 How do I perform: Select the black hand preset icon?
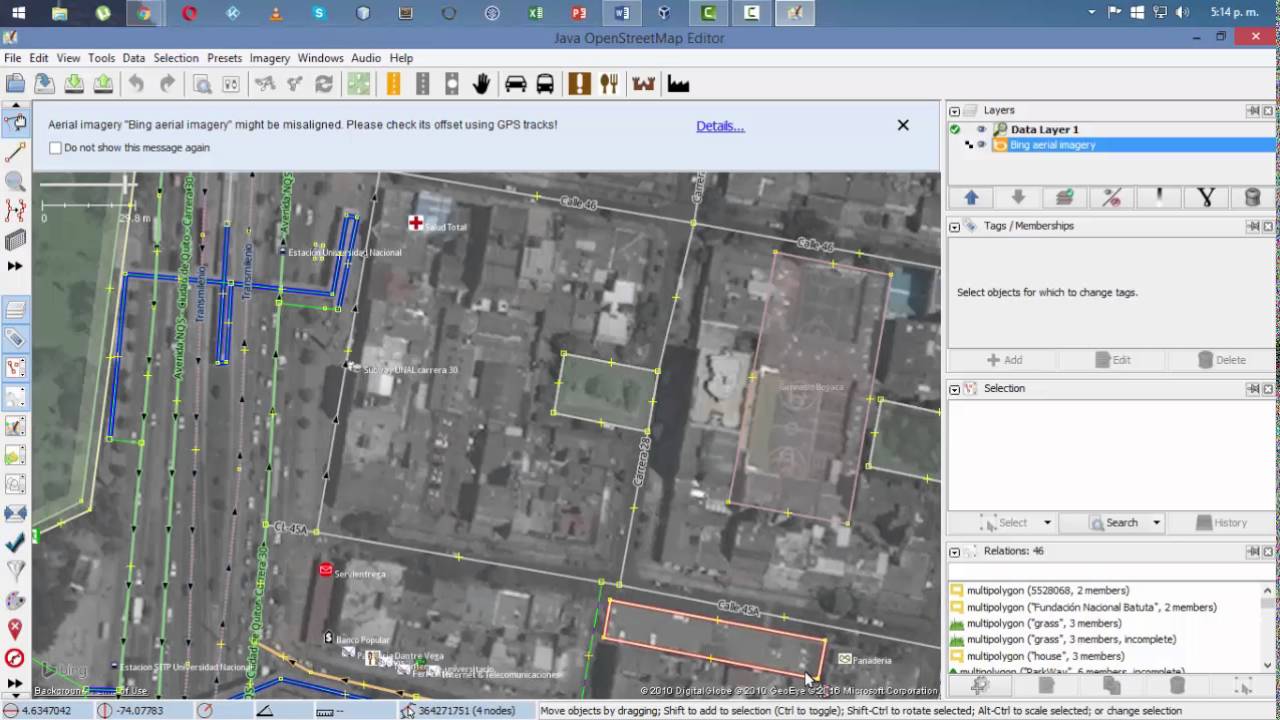tap(481, 84)
